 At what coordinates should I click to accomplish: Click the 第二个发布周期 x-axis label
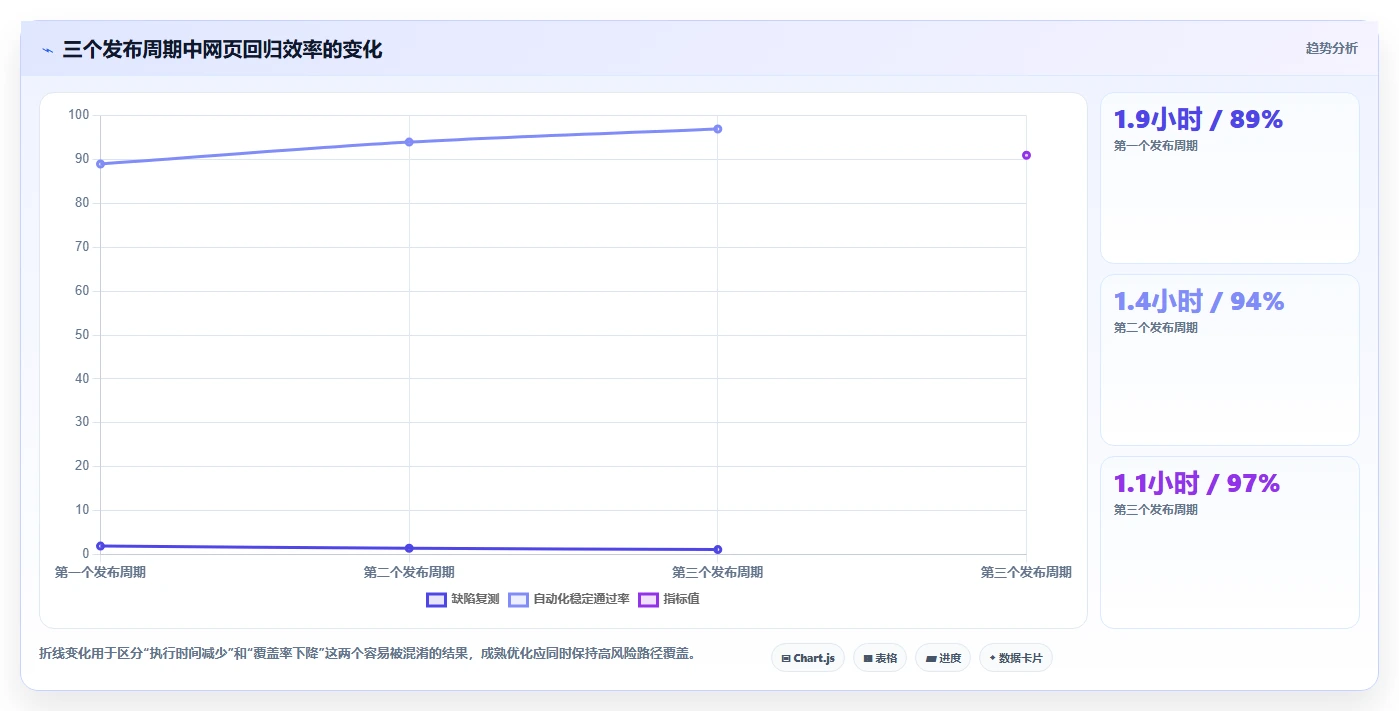pyautogui.click(x=409, y=572)
